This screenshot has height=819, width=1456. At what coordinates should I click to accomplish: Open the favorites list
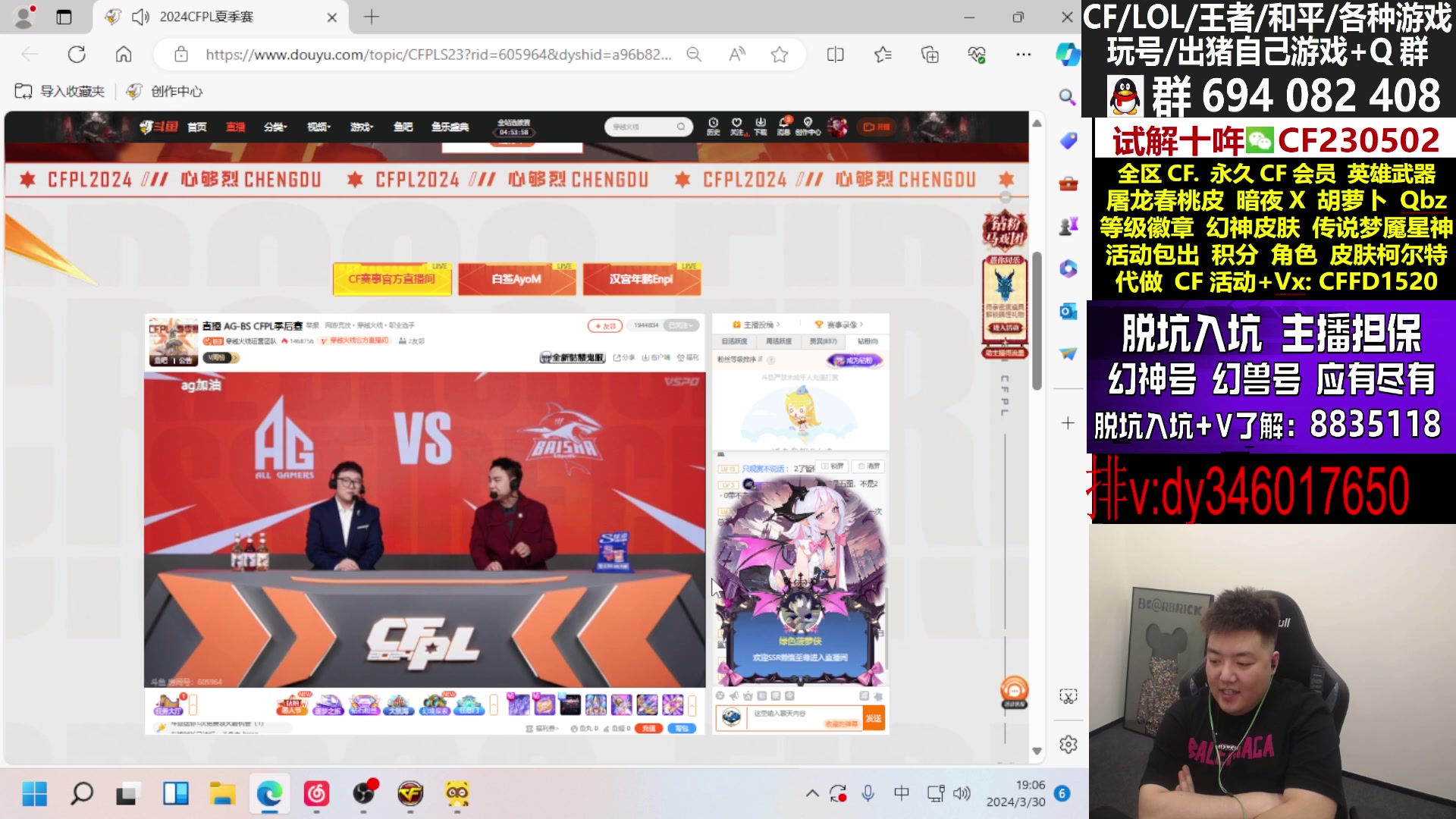coord(883,55)
